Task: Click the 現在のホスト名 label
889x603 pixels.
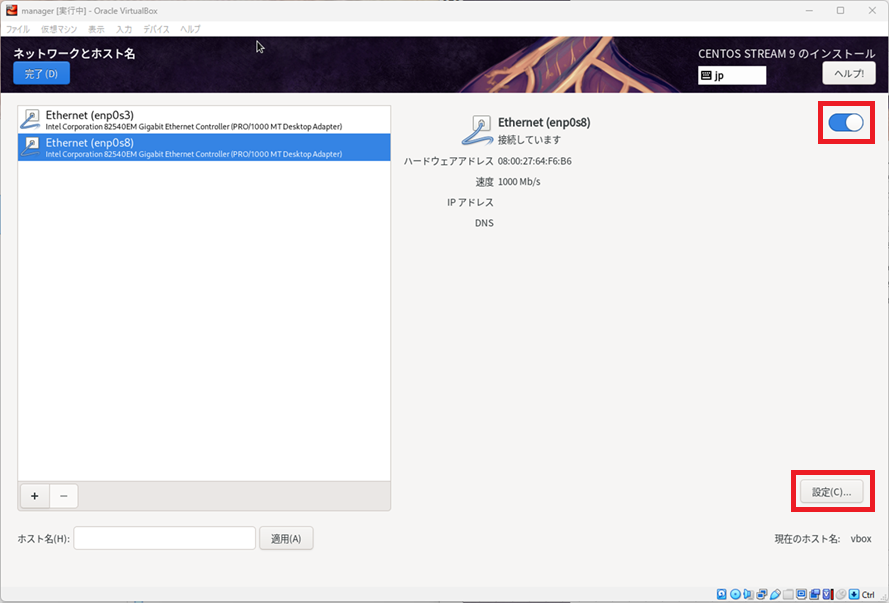Action: (807, 539)
